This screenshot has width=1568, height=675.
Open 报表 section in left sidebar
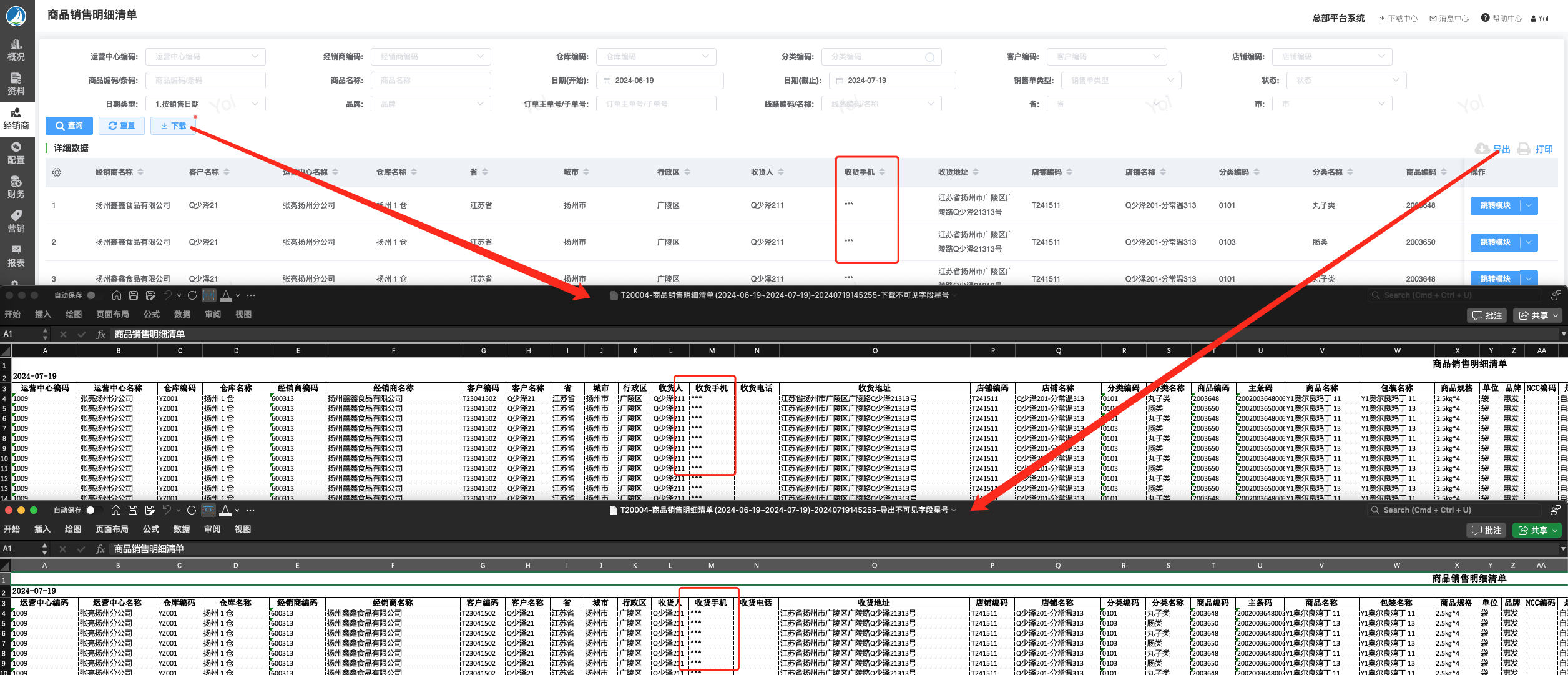[16, 256]
